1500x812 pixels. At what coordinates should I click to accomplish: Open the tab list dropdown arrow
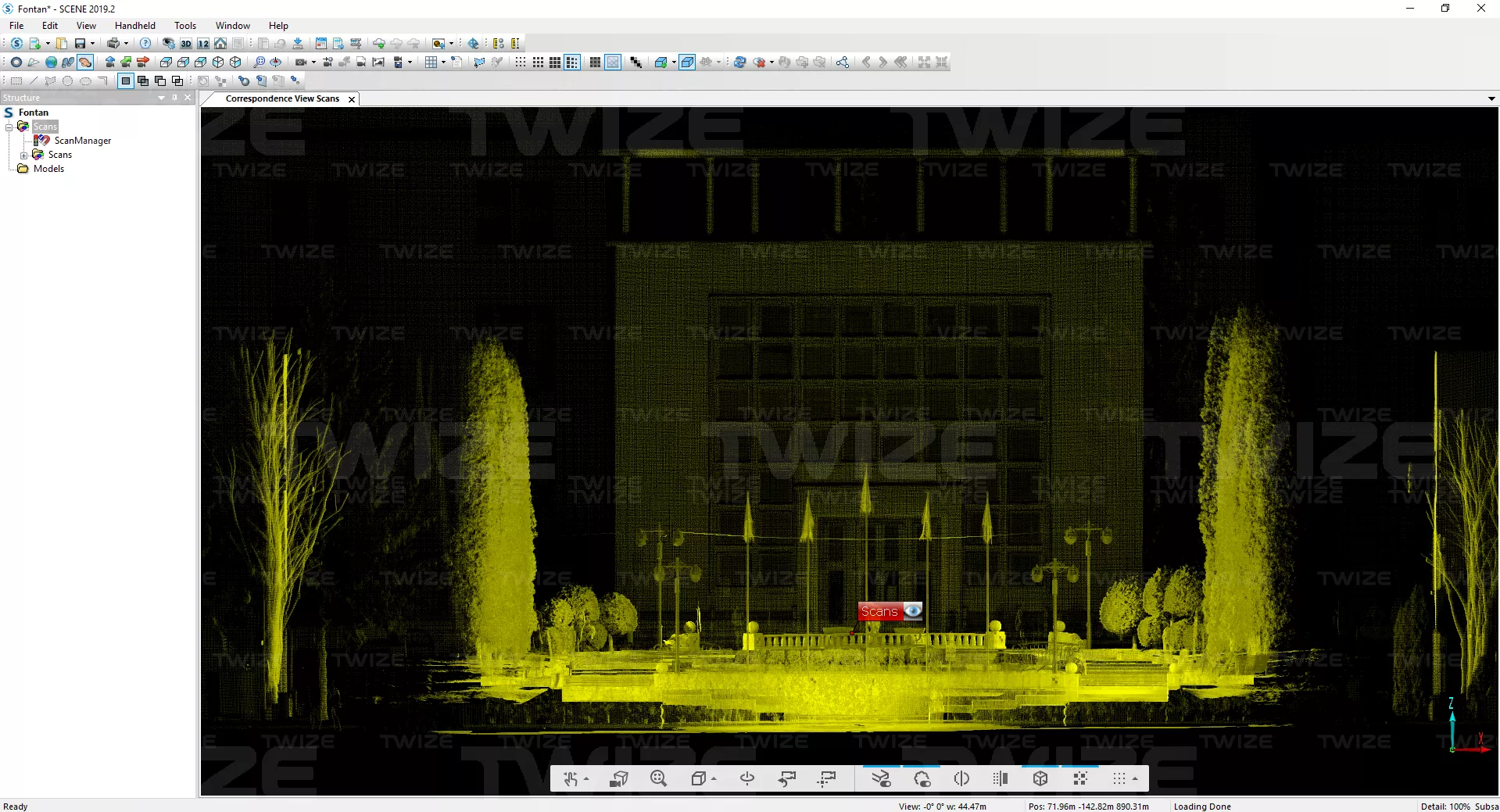(x=1491, y=99)
